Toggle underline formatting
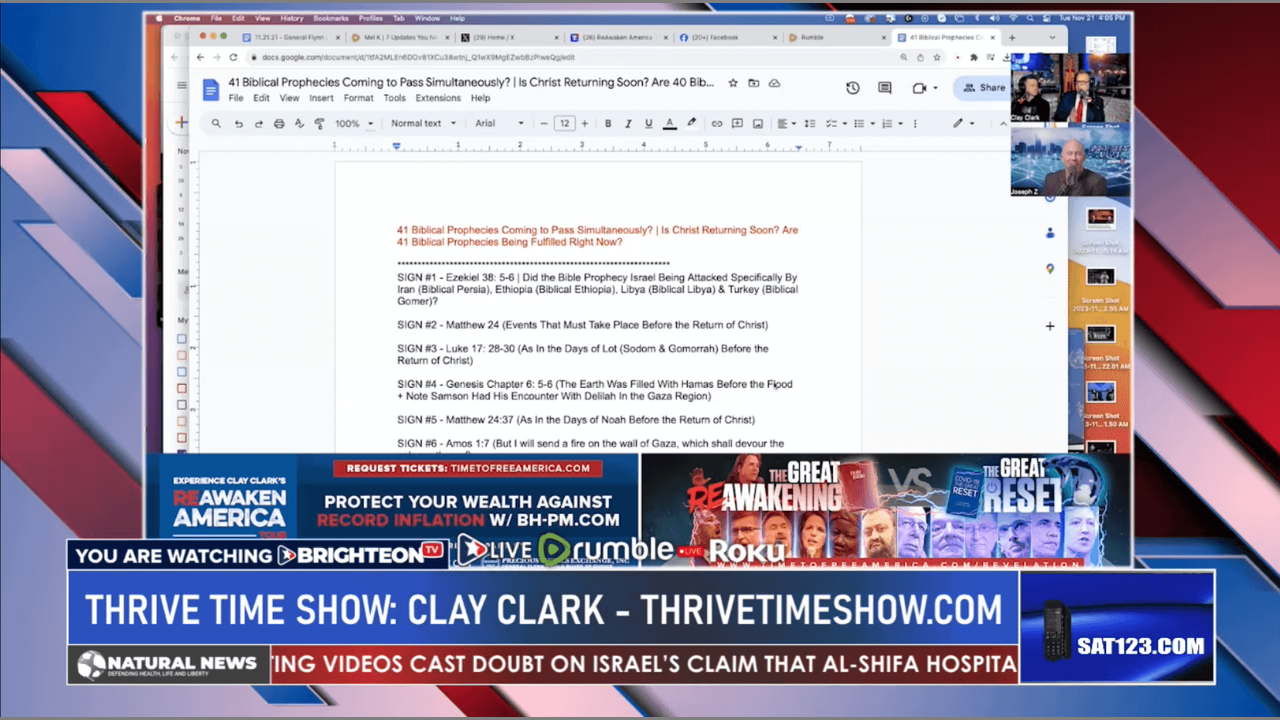 click(649, 124)
